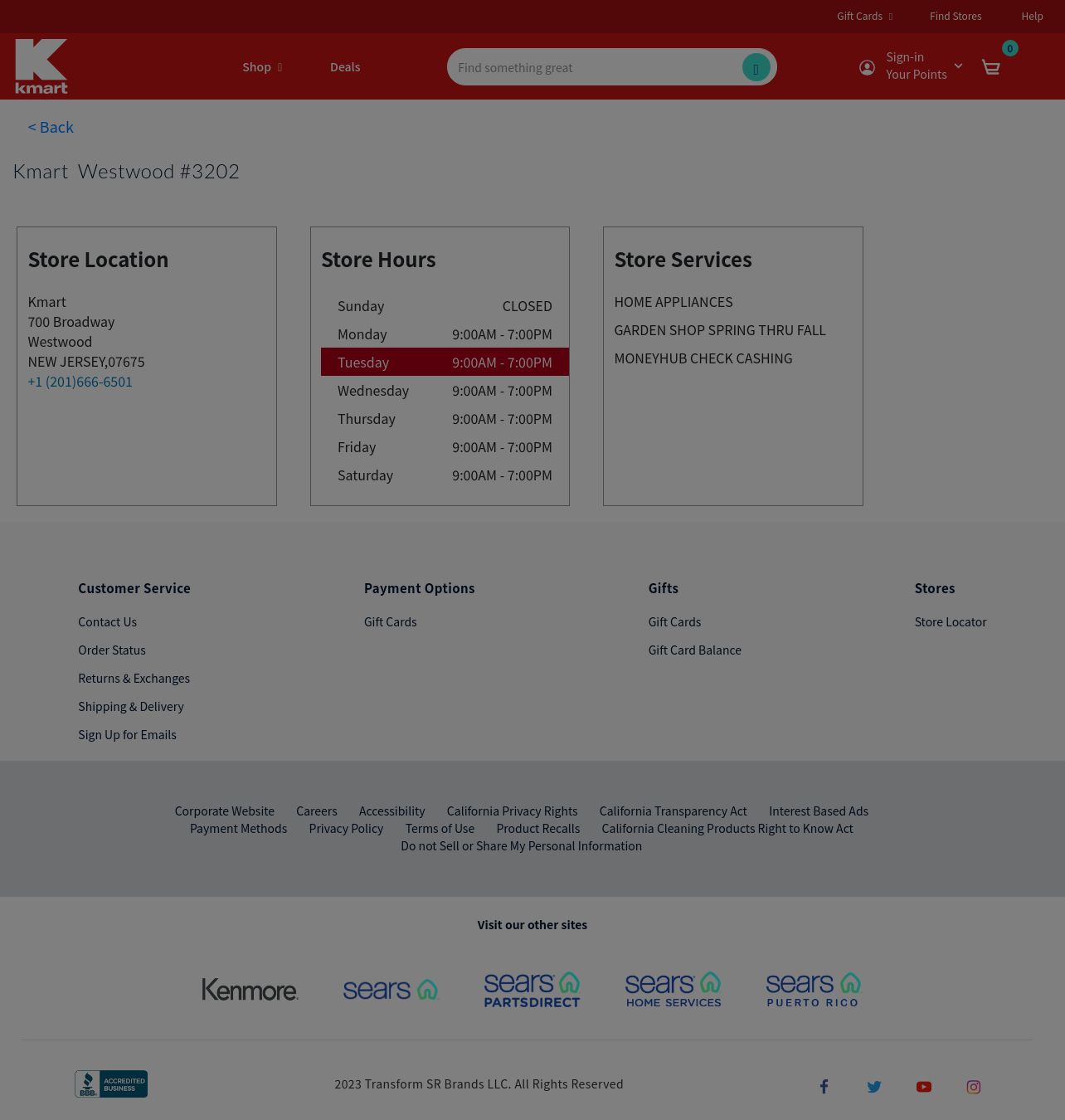
Task: Open Order Status
Action: point(111,650)
